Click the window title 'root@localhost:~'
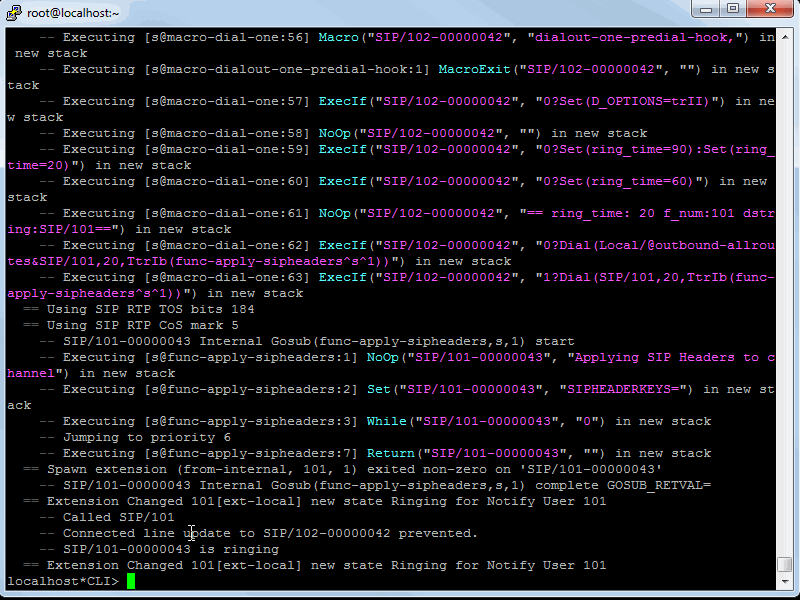The width and height of the screenshot is (800, 600). (73, 13)
